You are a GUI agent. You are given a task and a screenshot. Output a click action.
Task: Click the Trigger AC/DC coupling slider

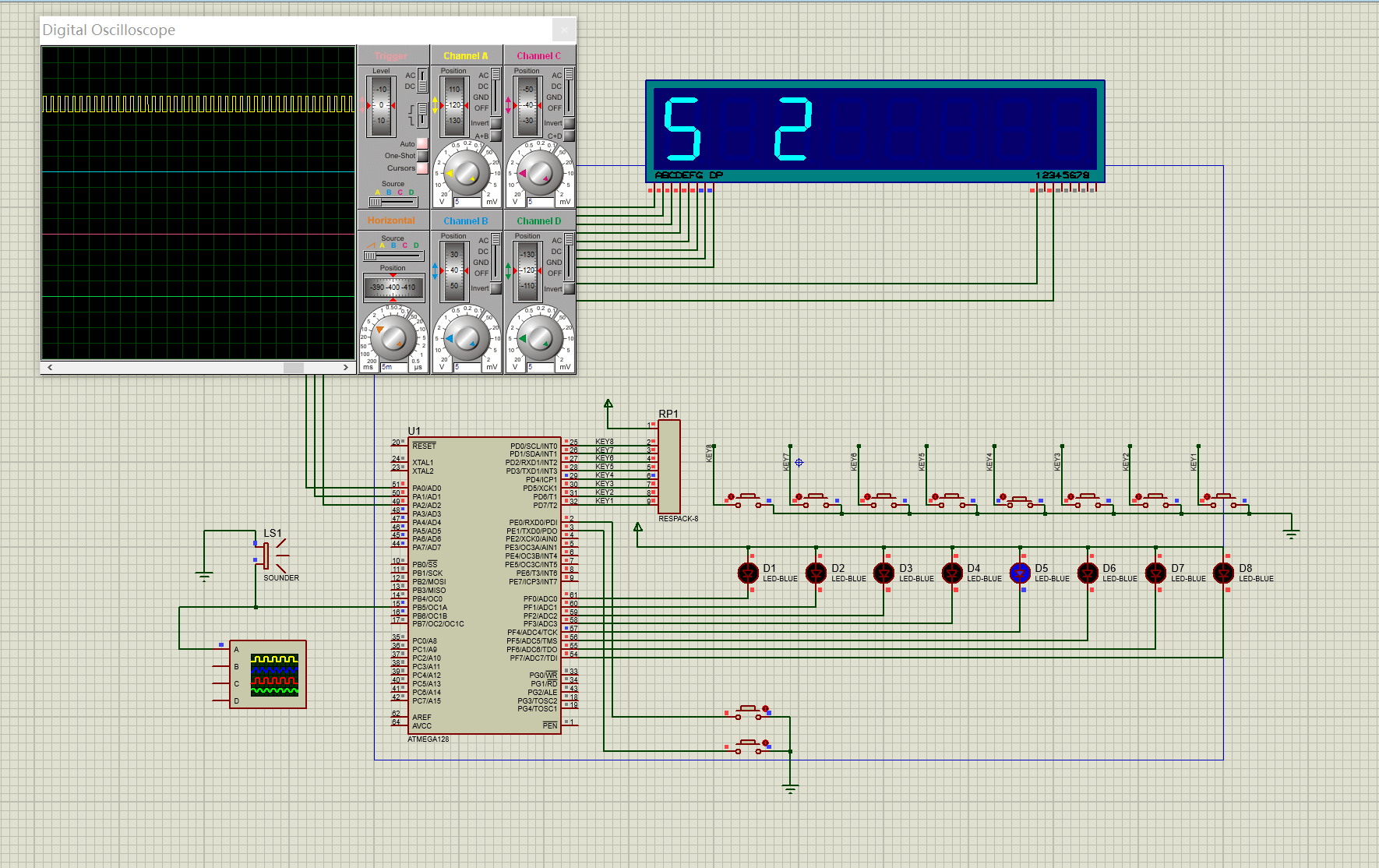422,81
